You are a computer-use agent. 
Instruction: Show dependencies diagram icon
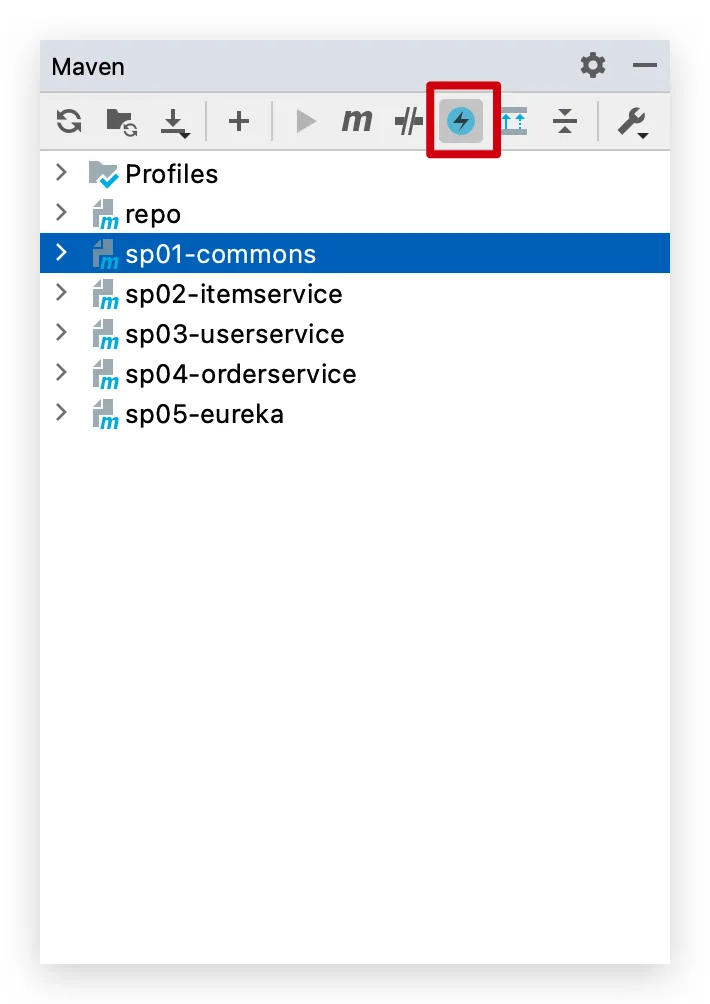[x=513, y=121]
